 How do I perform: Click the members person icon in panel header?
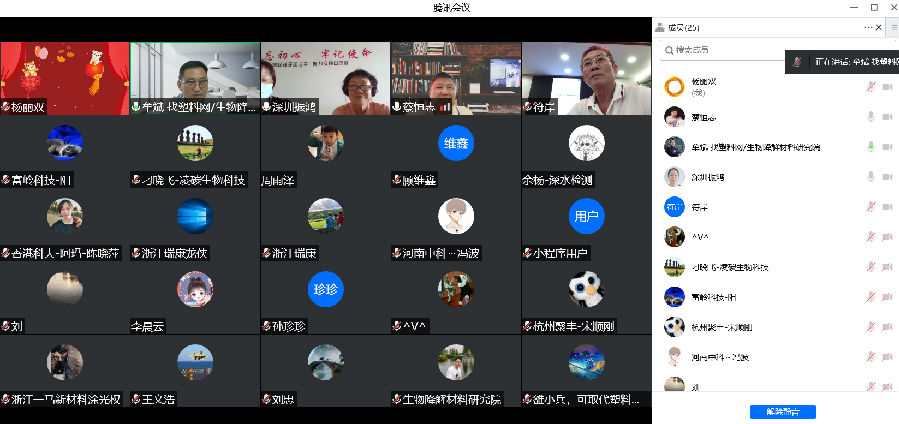click(x=660, y=27)
